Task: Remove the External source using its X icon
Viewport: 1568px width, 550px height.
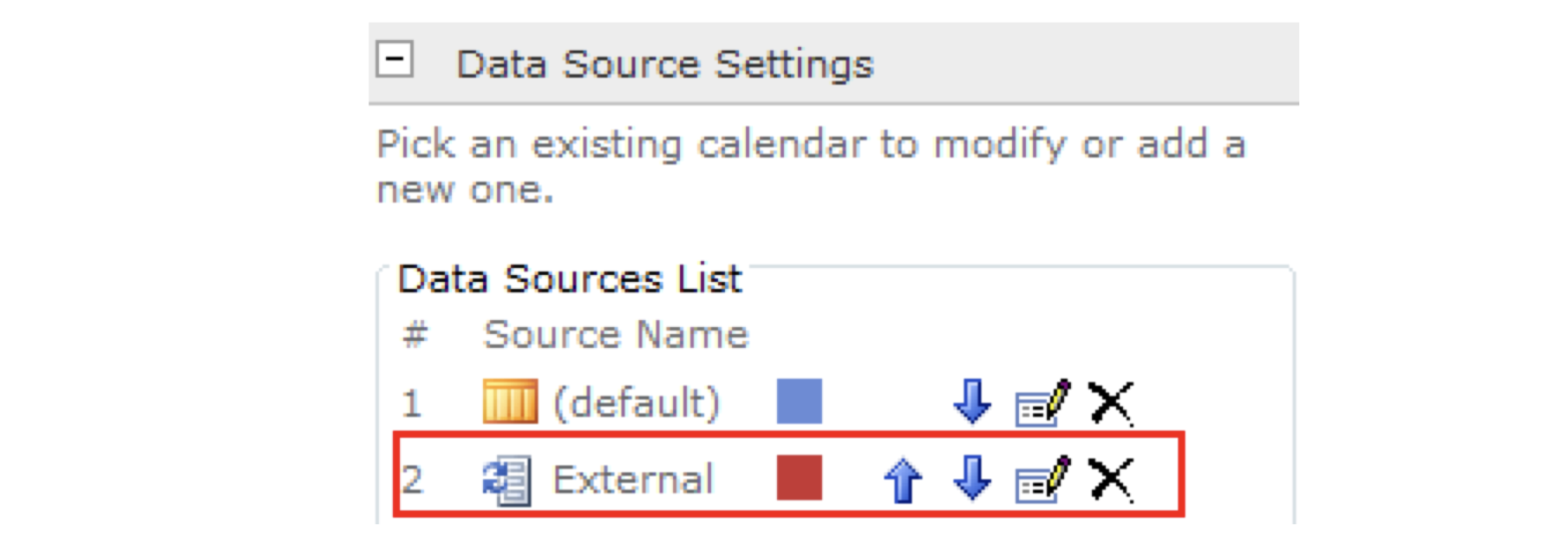Action: click(x=1113, y=479)
